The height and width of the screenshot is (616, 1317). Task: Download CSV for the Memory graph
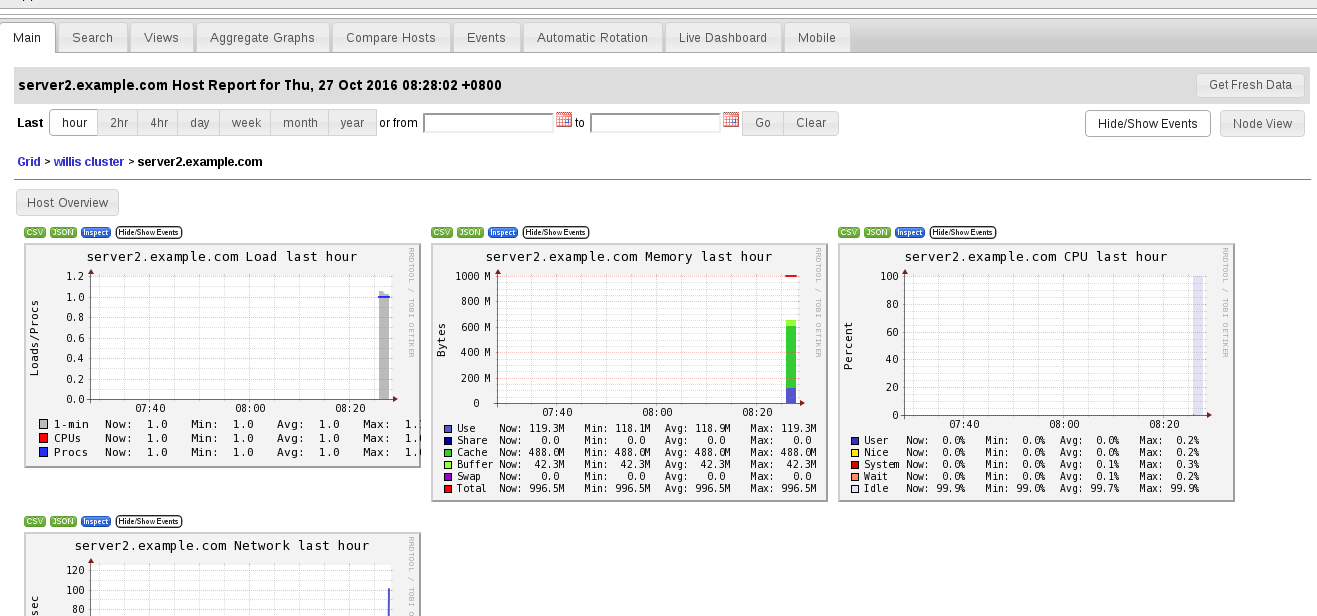point(442,232)
